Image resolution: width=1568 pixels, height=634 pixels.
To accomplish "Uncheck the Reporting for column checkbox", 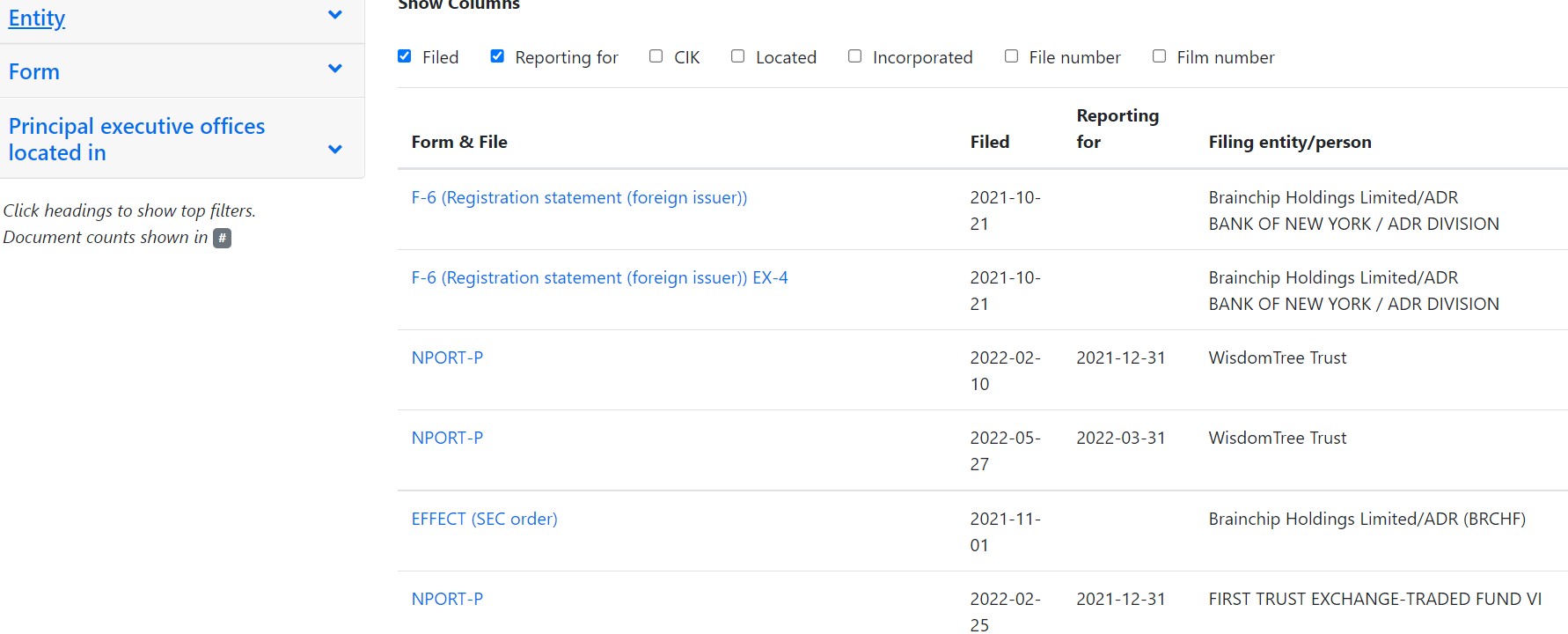I will point(497,56).
